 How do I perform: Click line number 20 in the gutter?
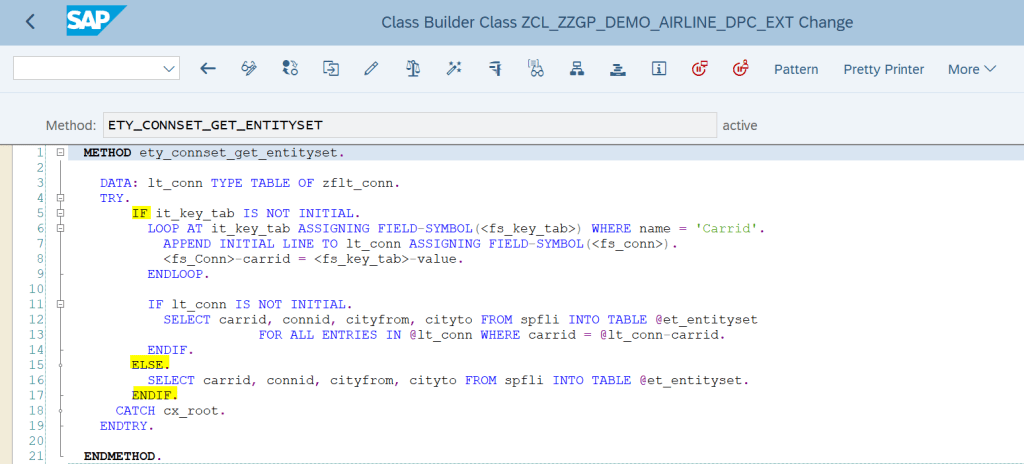tap(37, 440)
